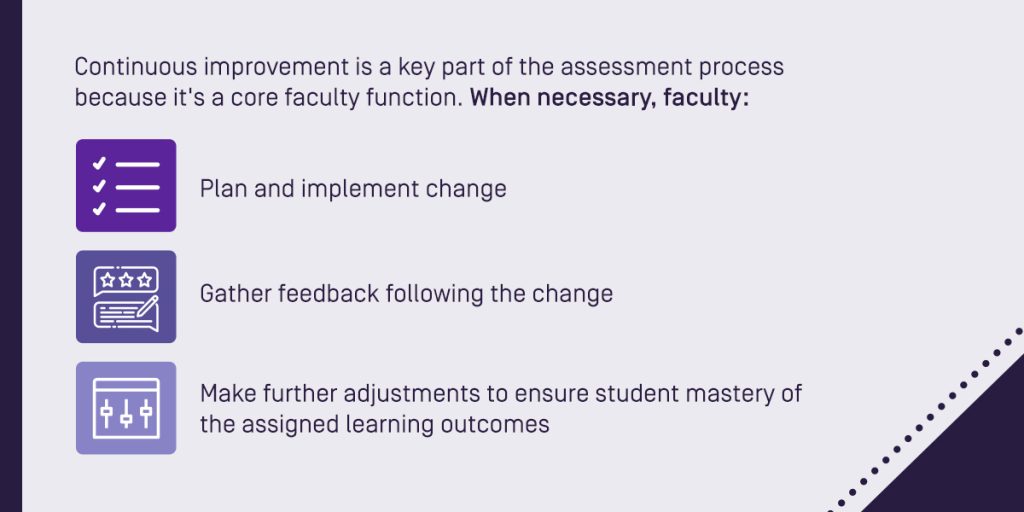
Task: Click "Gather feedback following the change" text
Action: [x=406, y=294]
